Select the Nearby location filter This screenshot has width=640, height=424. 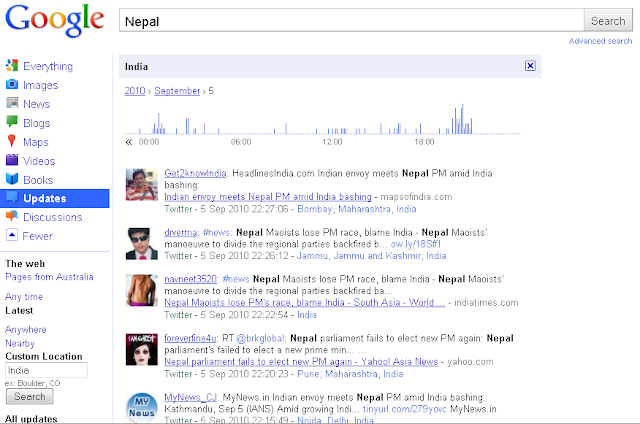pos(20,343)
